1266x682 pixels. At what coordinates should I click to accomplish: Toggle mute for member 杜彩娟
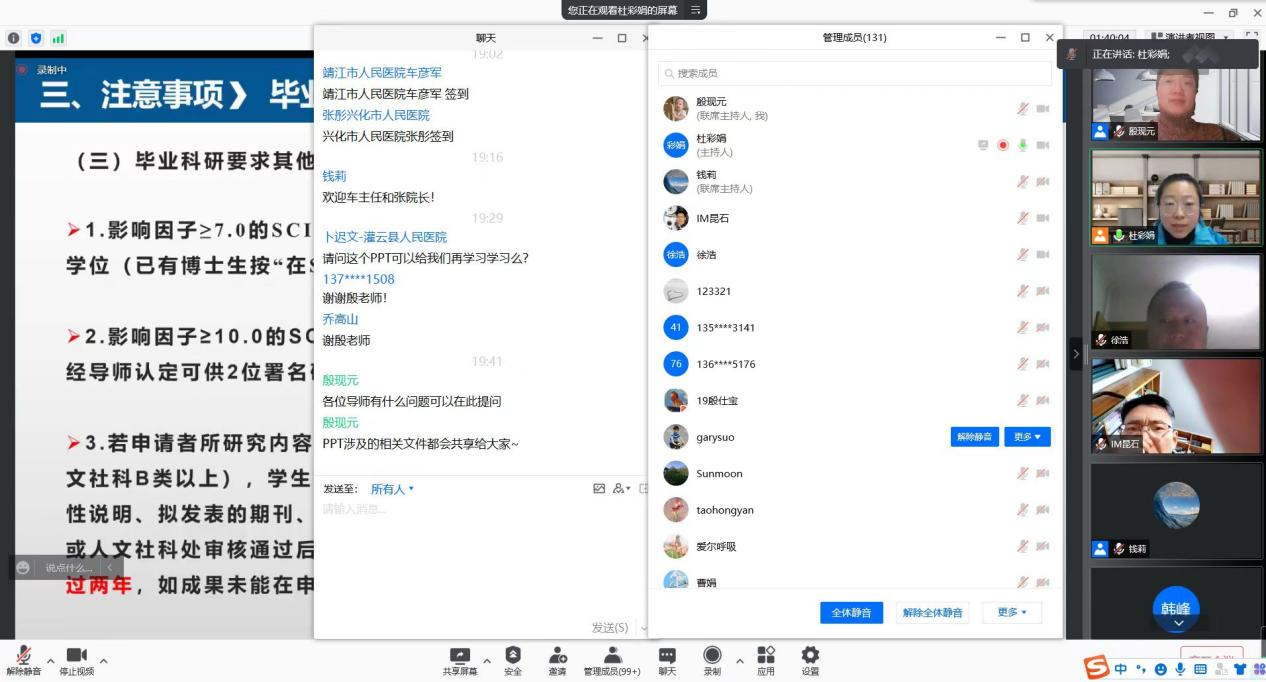click(x=1023, y=145)
